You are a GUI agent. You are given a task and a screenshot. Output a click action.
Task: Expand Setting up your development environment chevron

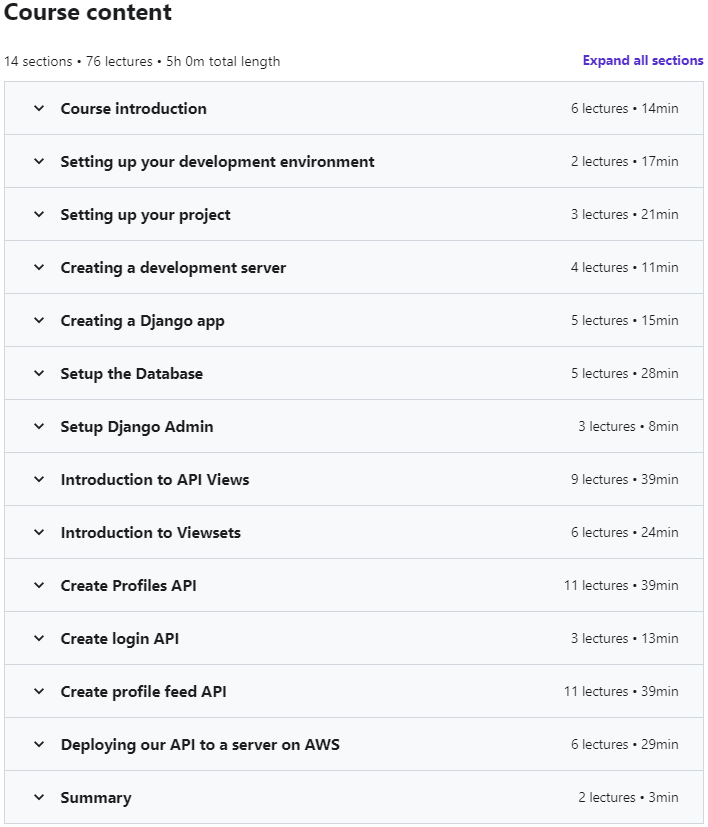pyautogui.click(x=39, y=161)
